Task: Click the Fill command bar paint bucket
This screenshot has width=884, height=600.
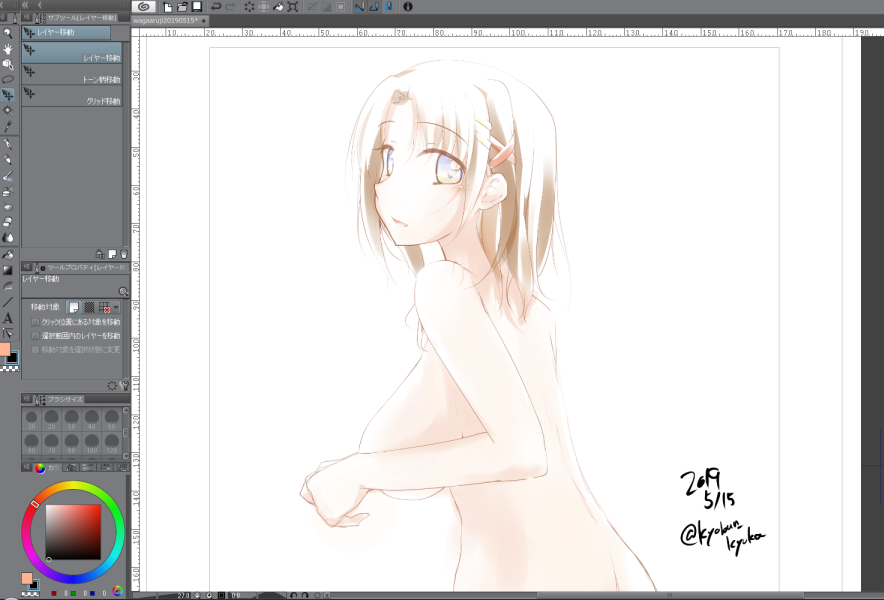Action: coord(278,7)
